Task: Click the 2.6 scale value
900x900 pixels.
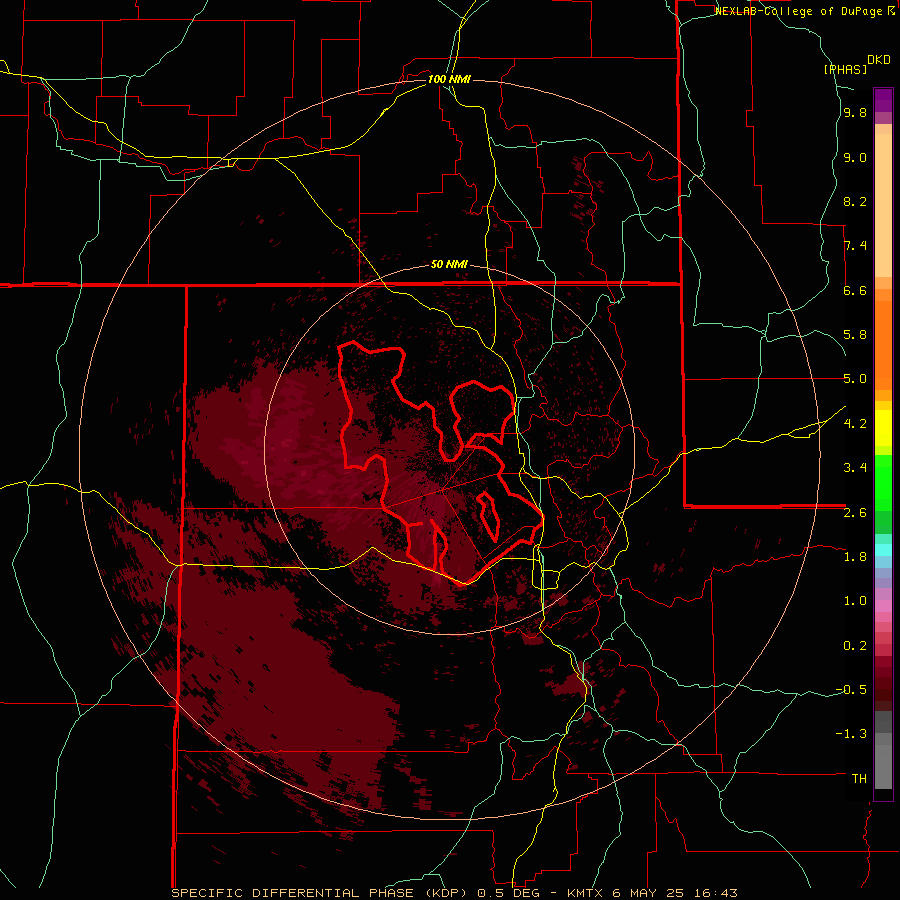Action: click(855, 513)
